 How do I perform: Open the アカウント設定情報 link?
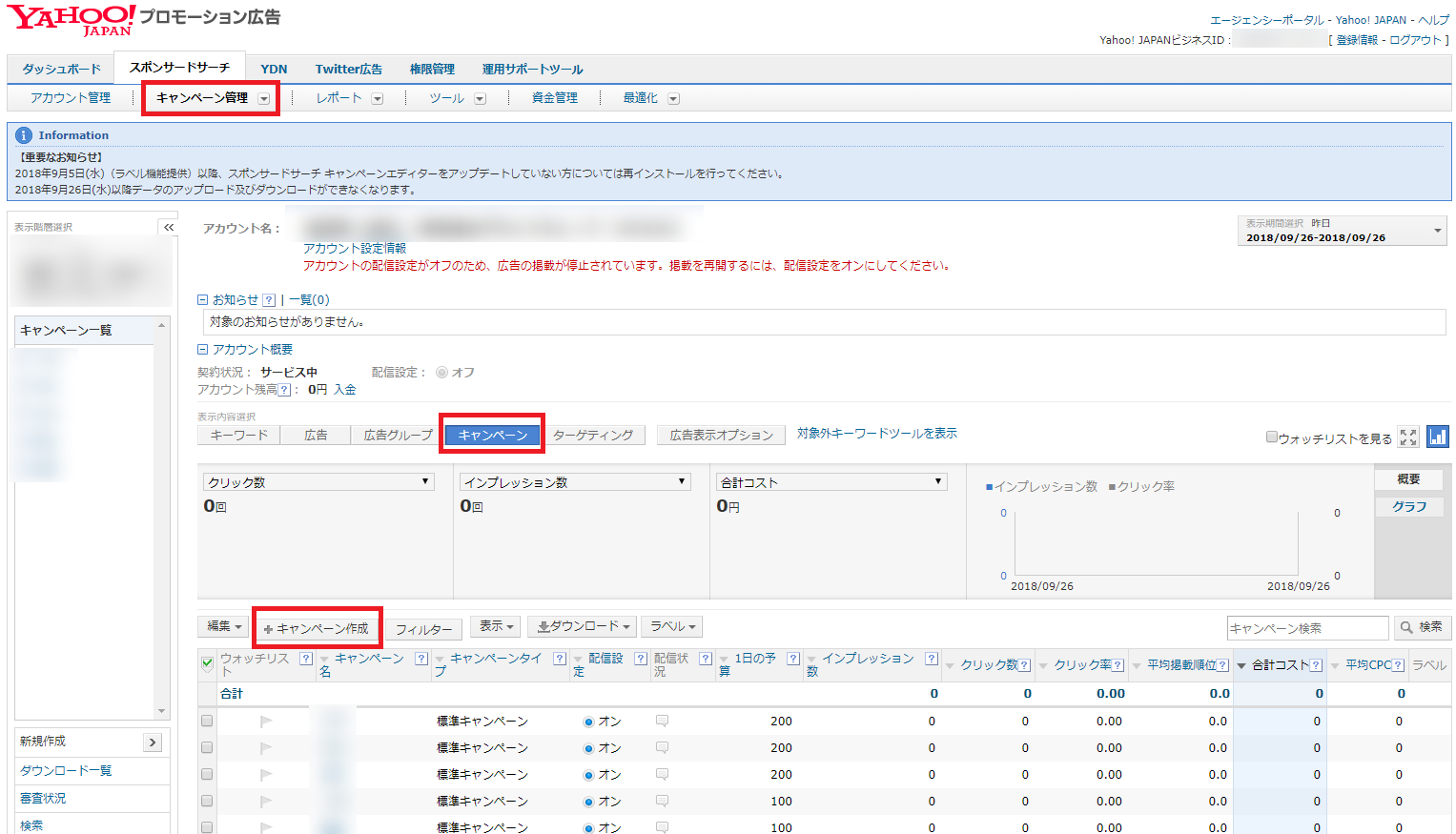coord(355,248)
